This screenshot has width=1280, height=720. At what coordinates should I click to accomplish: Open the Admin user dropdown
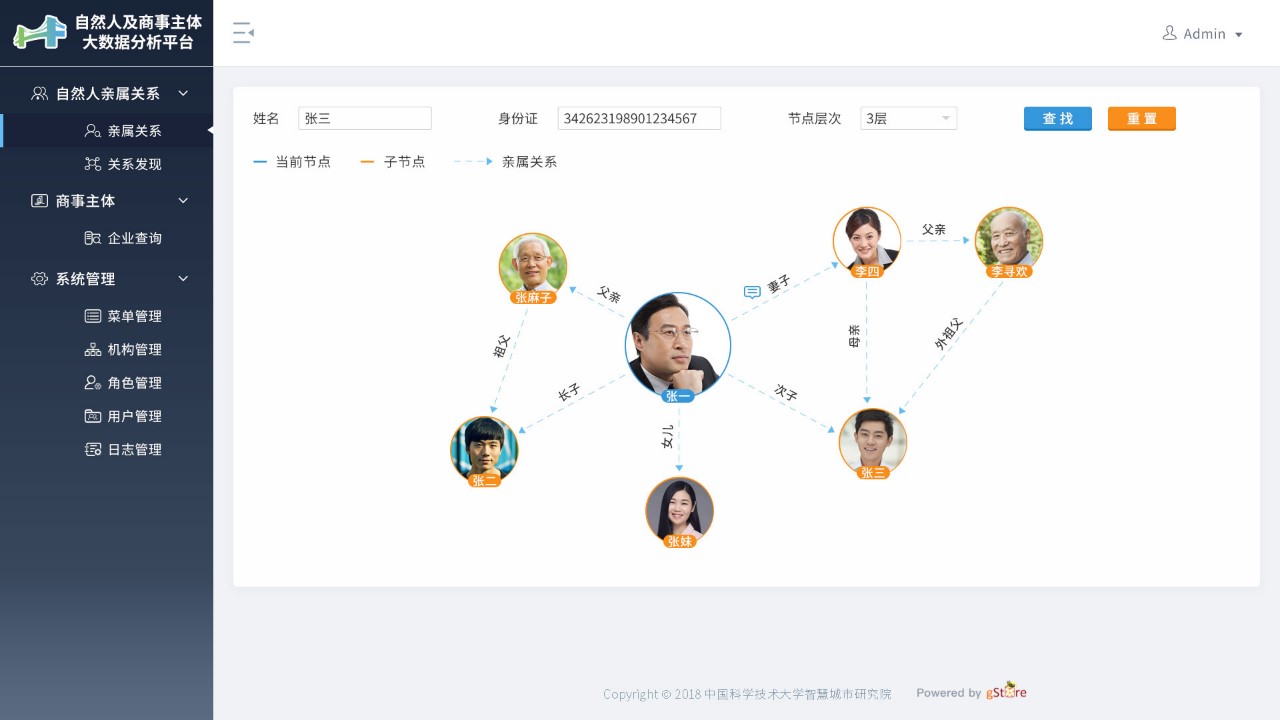(x=1203, y=34)
